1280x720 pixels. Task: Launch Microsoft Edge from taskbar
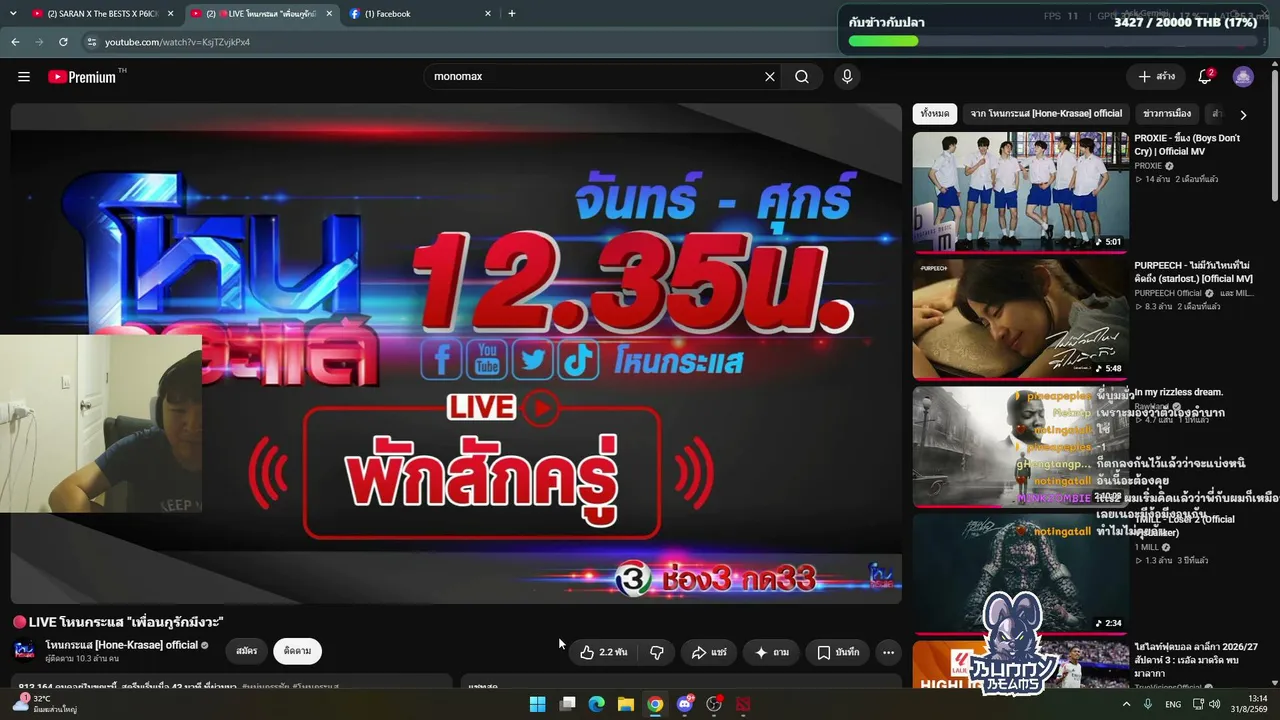click(x=596, y=704)
